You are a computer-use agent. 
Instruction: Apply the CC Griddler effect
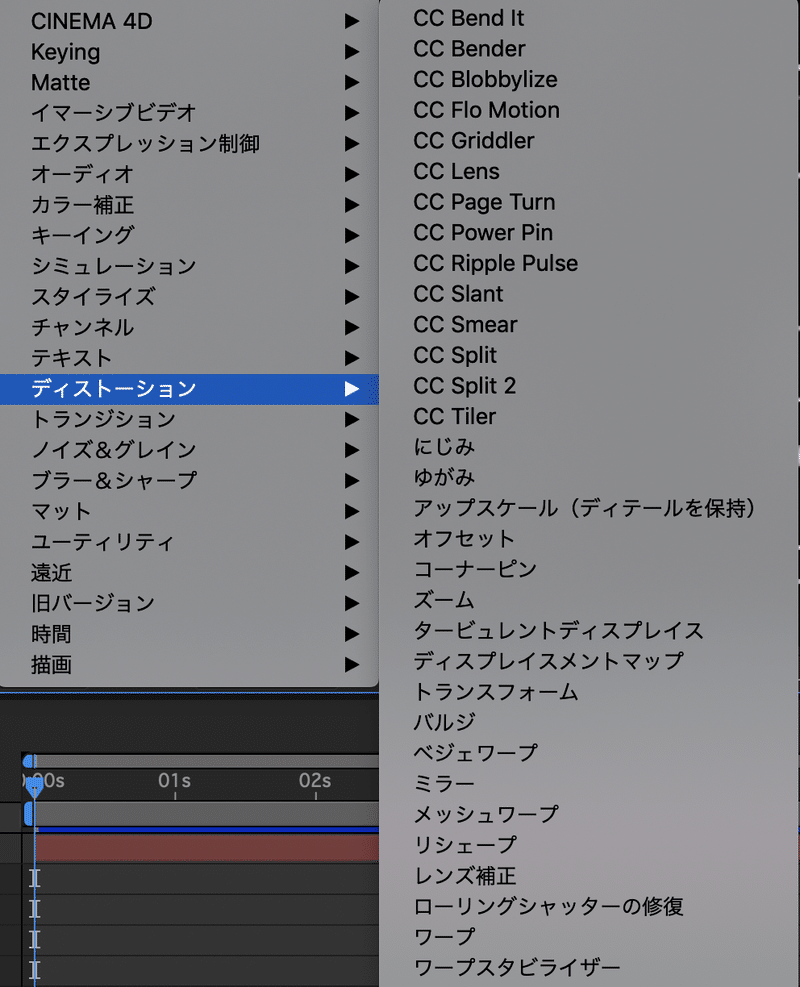pos(589,141)
